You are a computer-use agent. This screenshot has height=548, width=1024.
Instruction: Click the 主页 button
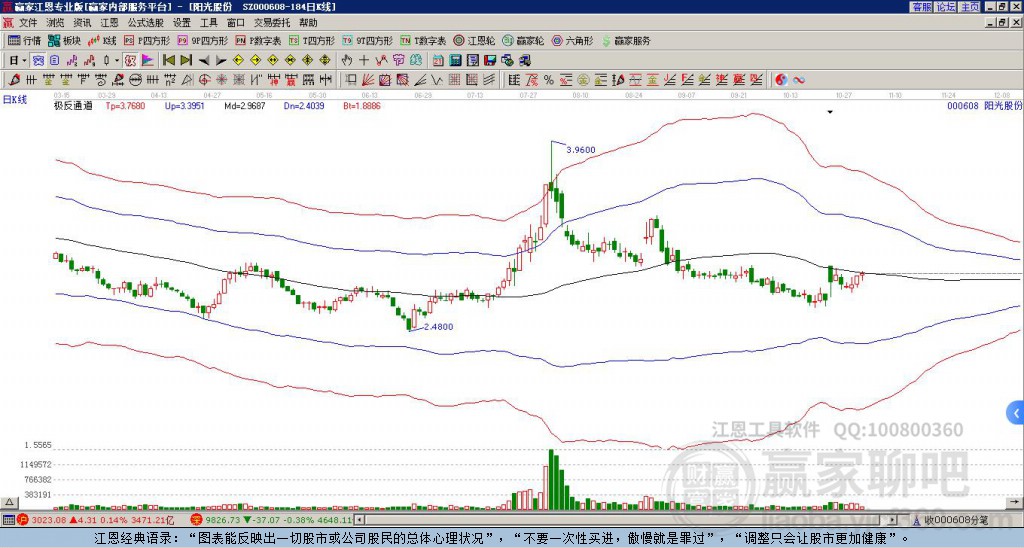pyautogui.click(x=970, y=7)
